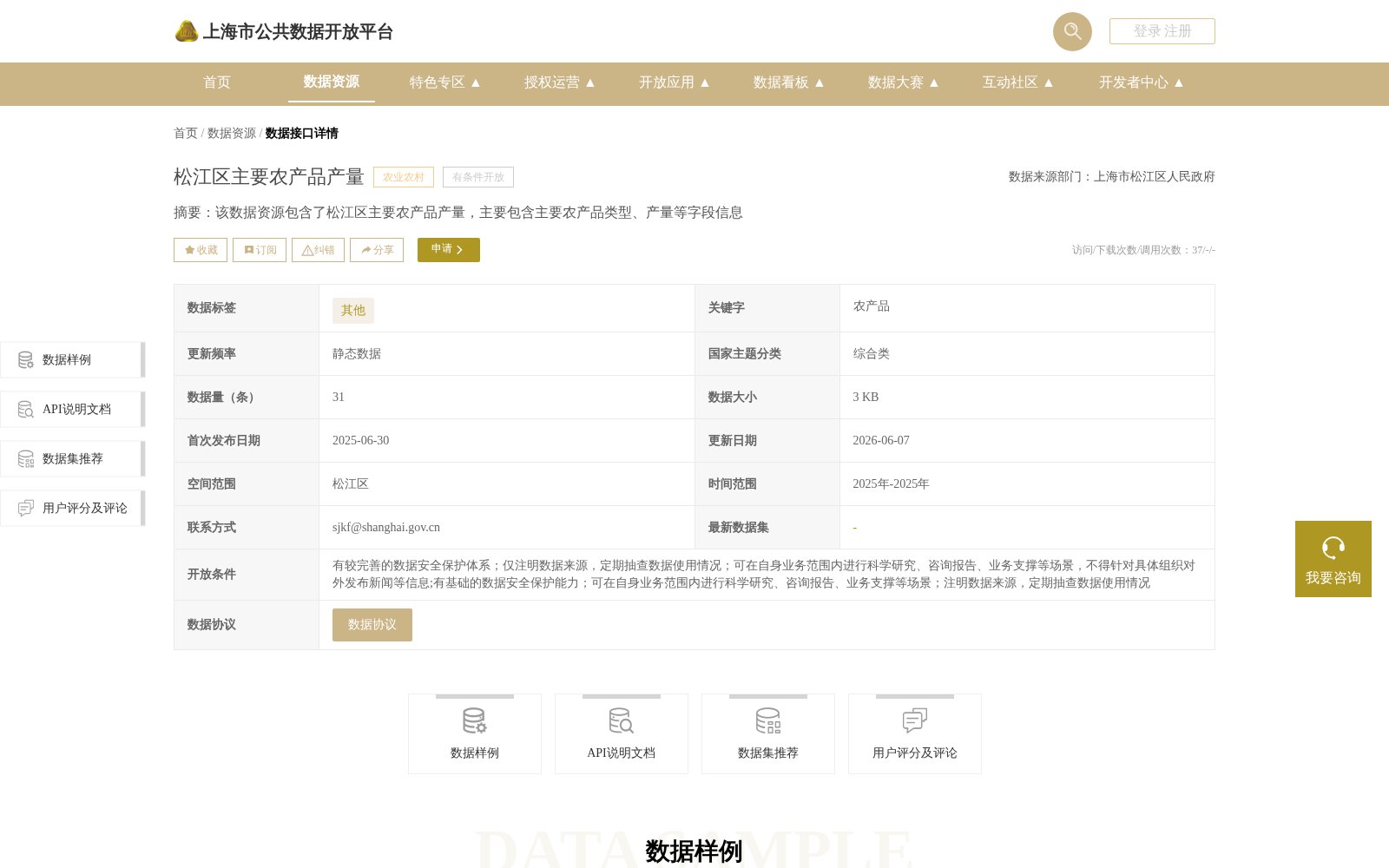Click the 访问/下载次数/调用次数 statistics text

pyautogui.click(x=1143, y=250)
